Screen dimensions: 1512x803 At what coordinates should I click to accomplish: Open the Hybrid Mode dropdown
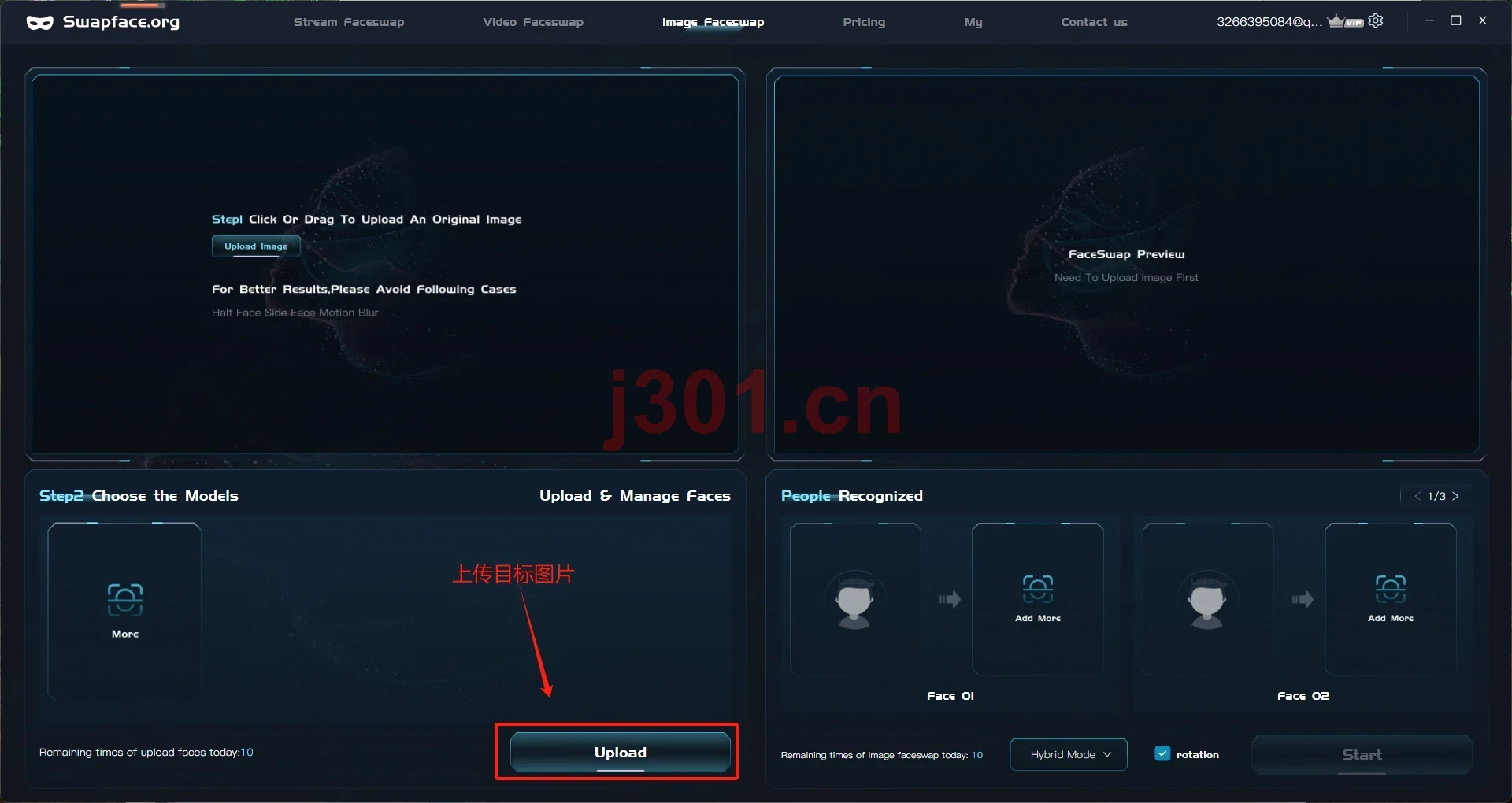(x=1069, y=754)
